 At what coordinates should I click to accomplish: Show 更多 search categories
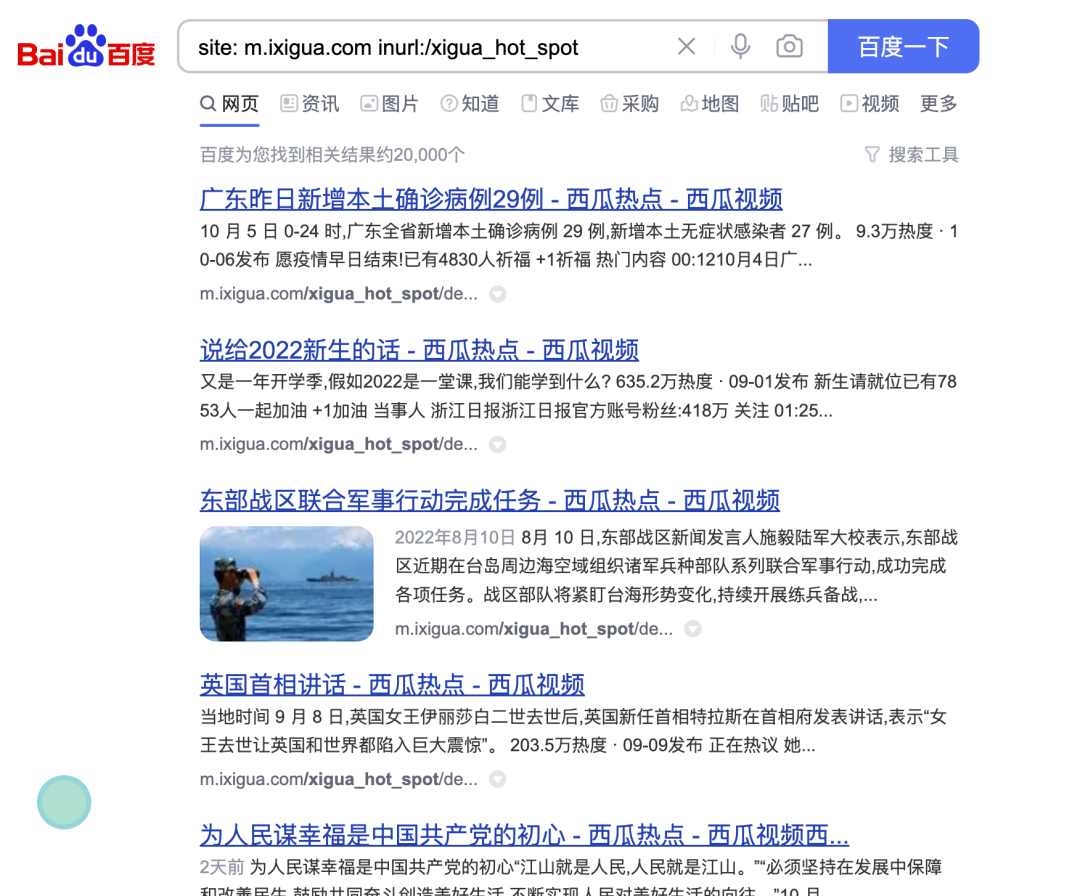coord(939,104)
